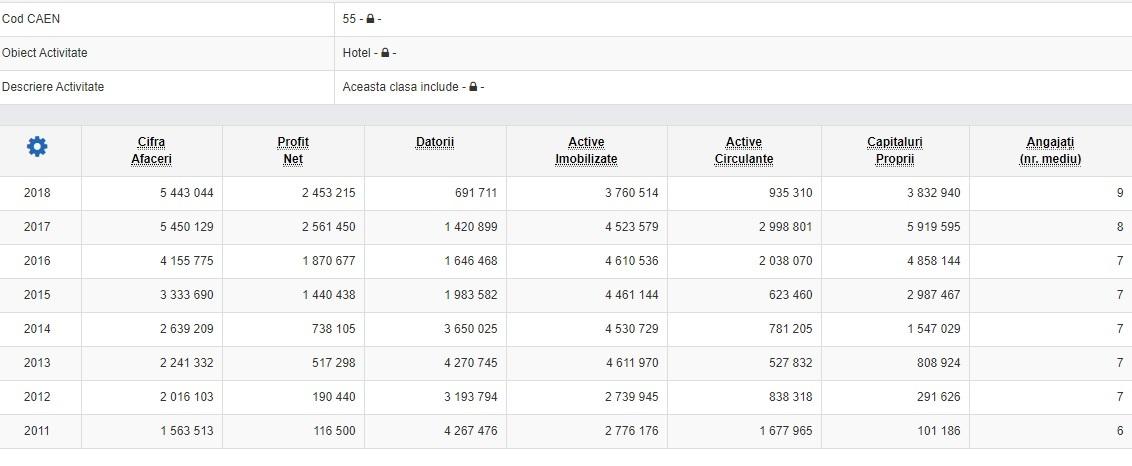This screenshot has width=1132, height=466.
Task: Click the lock icon next to Hotel
Action: coord(386,53)
